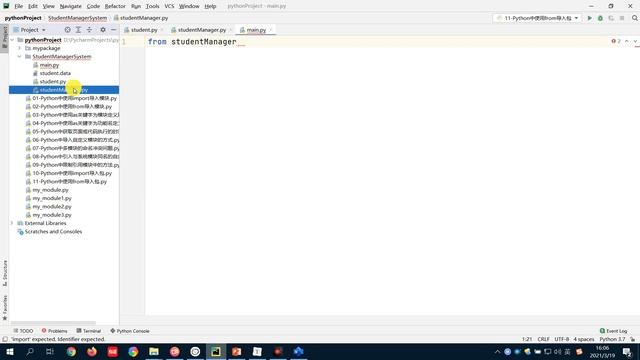Select my_module.py in the project tree

50,190
